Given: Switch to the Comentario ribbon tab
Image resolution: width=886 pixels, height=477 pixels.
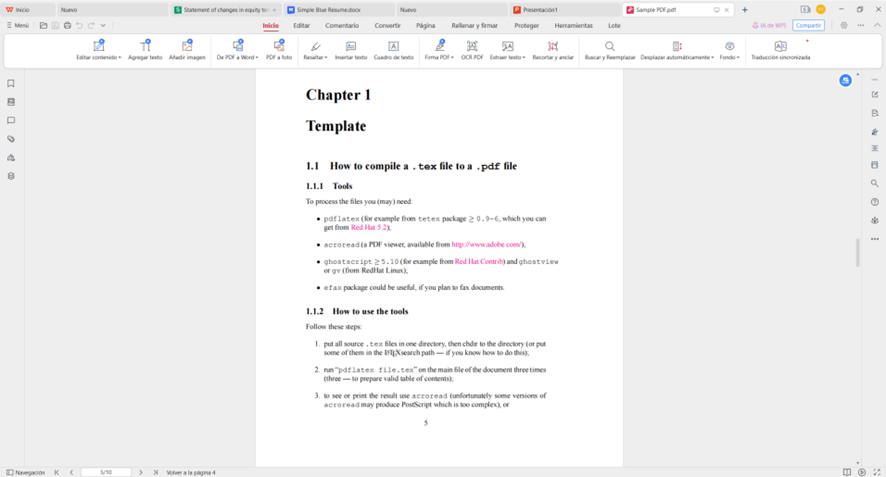Looking at the screenshot, I should click(342, 25).
